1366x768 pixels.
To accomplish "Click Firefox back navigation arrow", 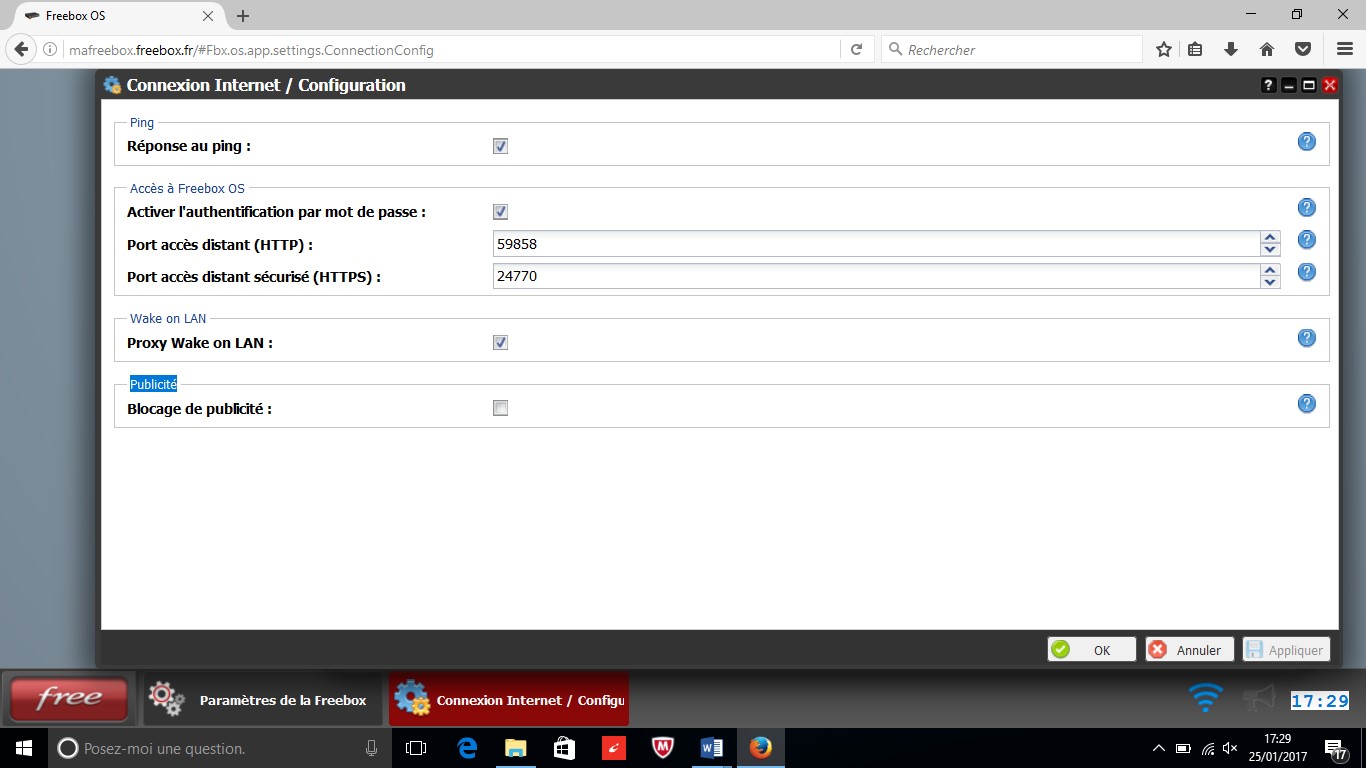I will coord(21,49).
